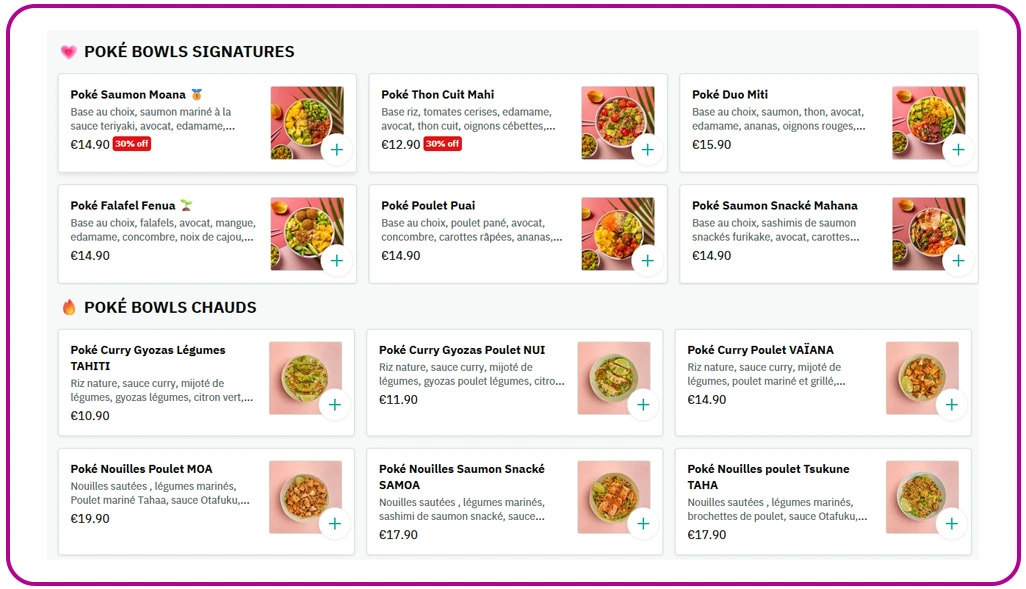Open the Poké Saumon Moana photo

click(300, 117)
